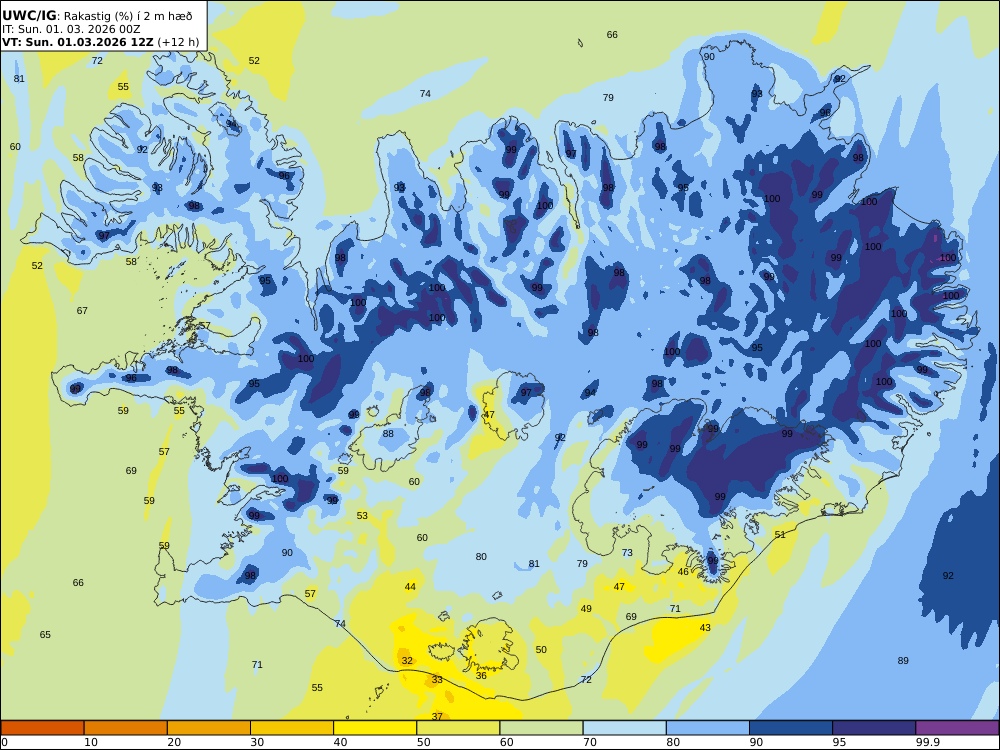Select the map value "33" on the south coast
This screenshot has height=750, width=1000.
click(x=437, y=680)
